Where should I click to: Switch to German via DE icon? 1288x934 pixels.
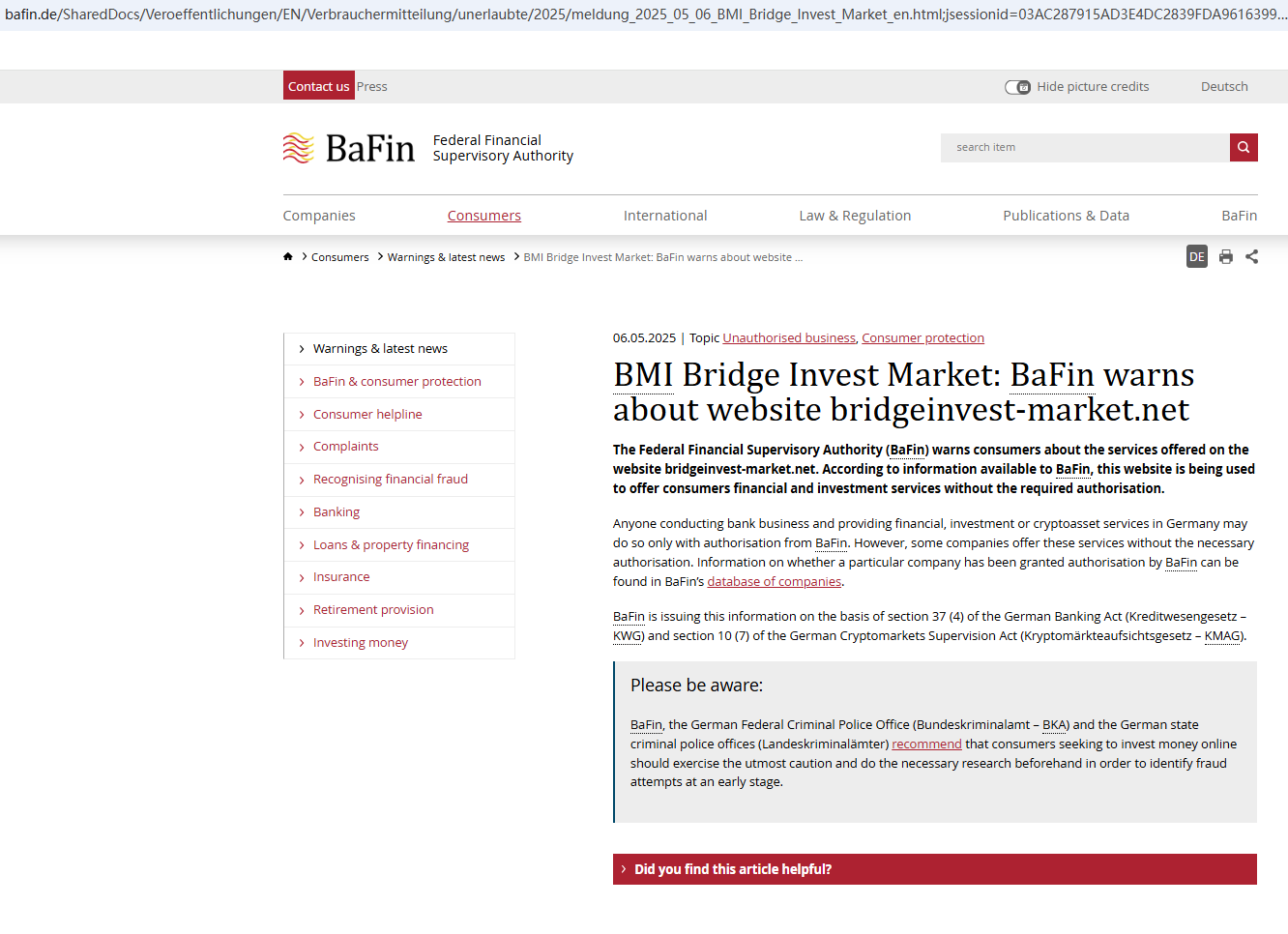(1197, 257)
